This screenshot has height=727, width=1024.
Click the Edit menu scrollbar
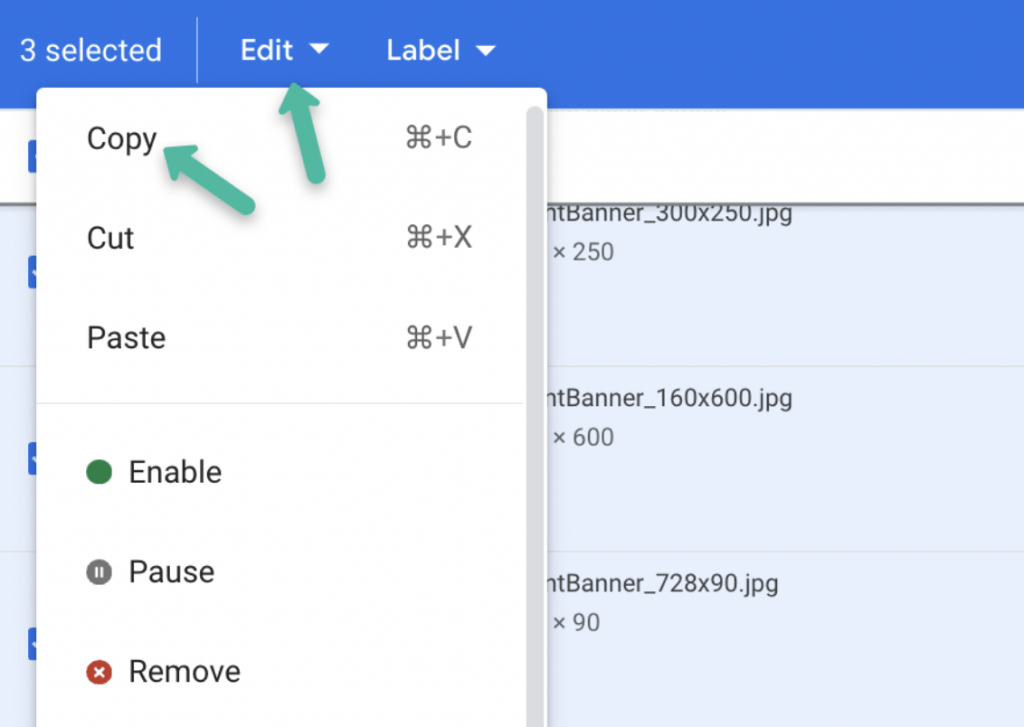[x=535, y=300]
